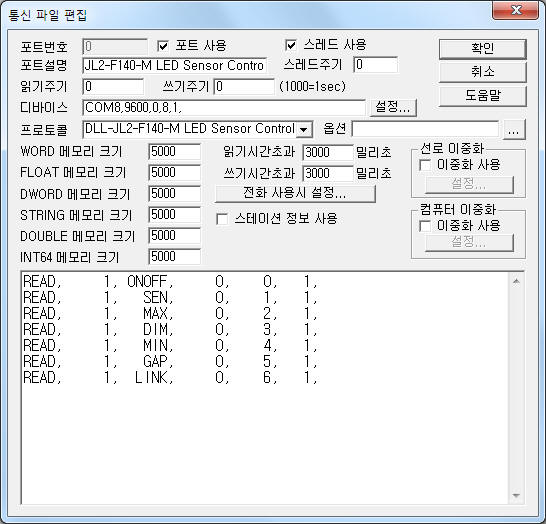This screenshot has width=546, height=524.
Task: Click the ellipsis button beside 옵션 field
Action: coord(514,130)
